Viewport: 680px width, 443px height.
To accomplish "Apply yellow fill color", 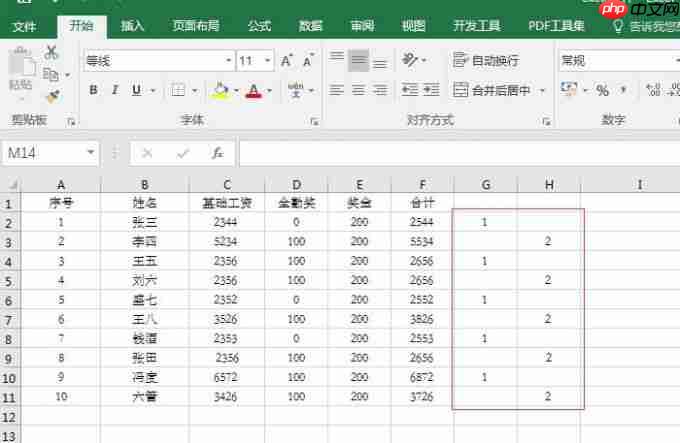I will click(x=220, y=90).
